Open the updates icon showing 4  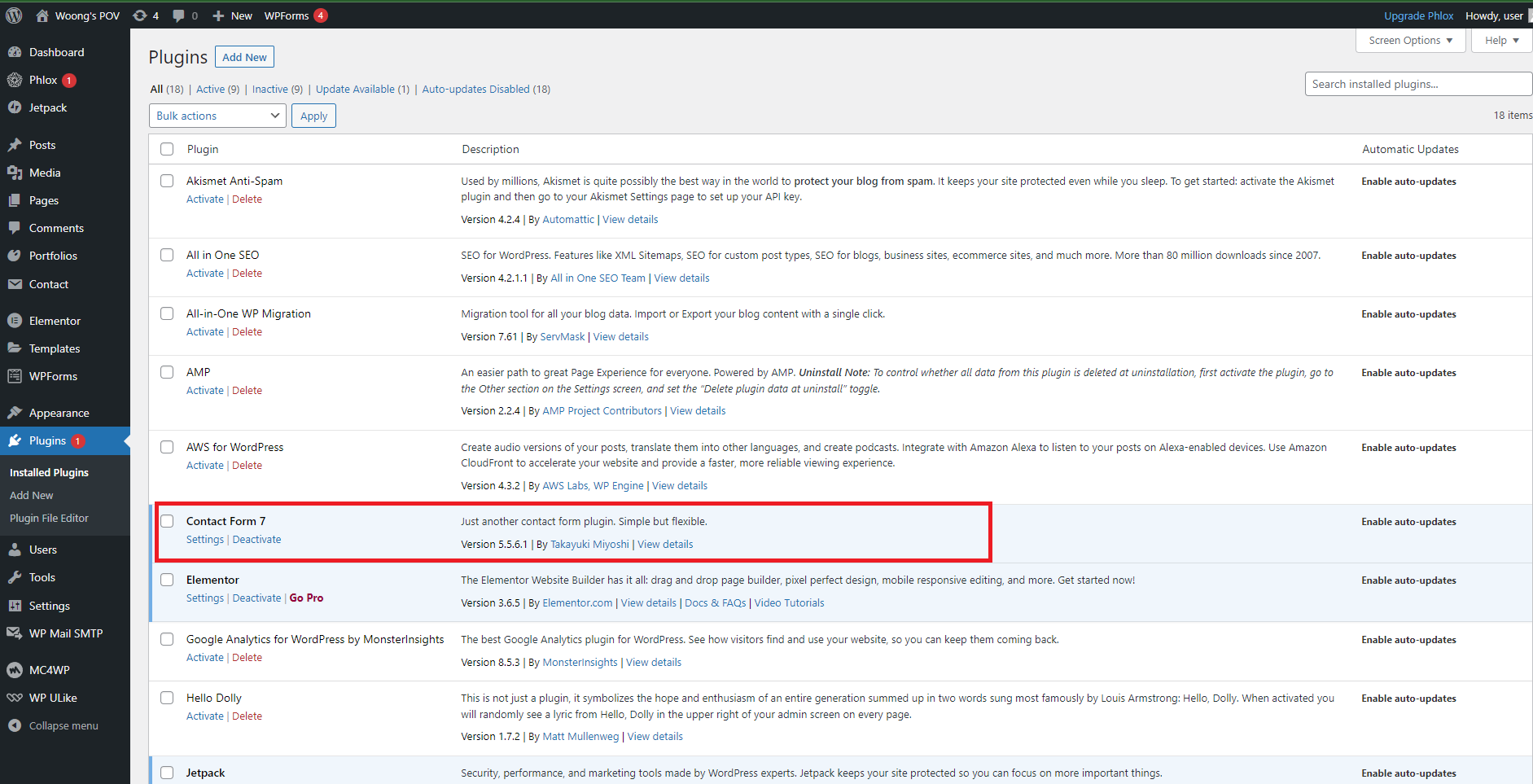pyautogui.click(x=140, y=15)
